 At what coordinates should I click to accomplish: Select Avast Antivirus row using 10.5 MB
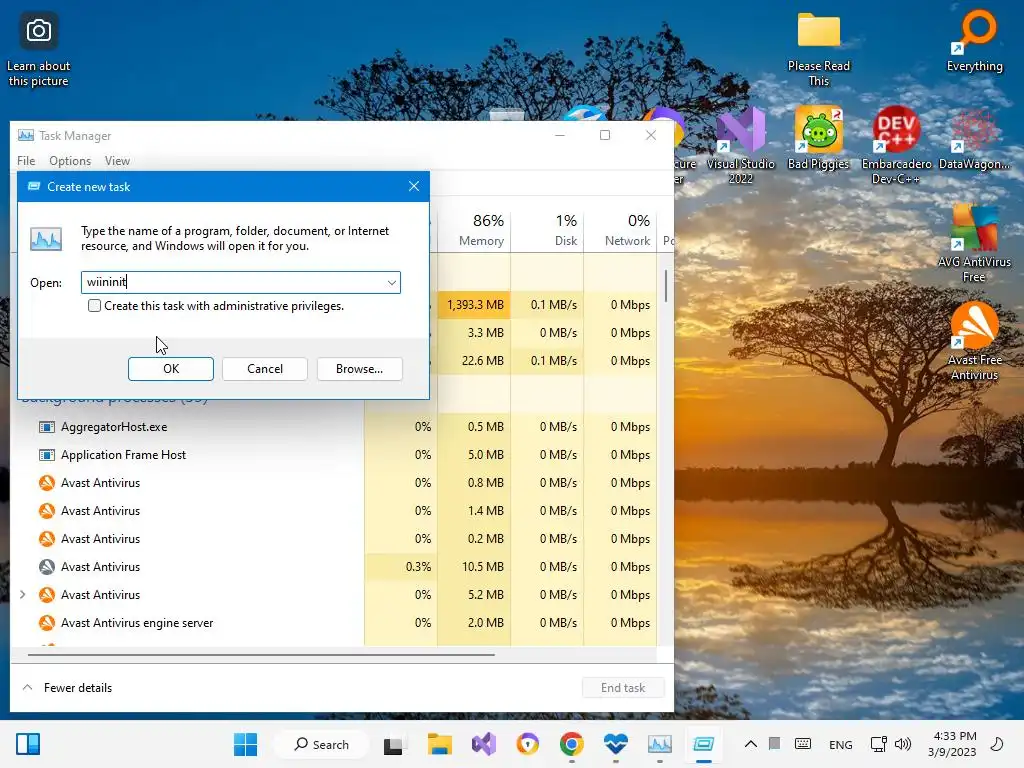tap(333, 567)
